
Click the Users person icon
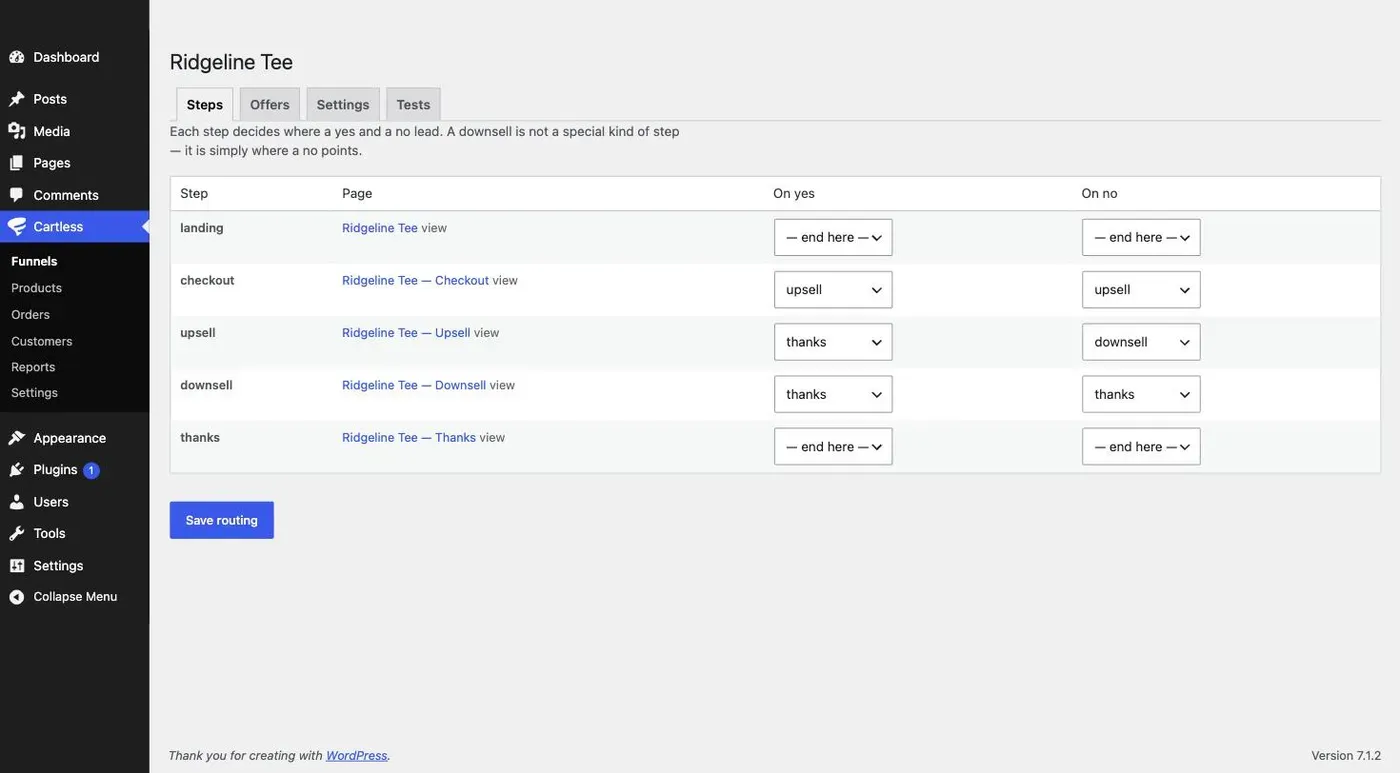[x=17, y=502]
